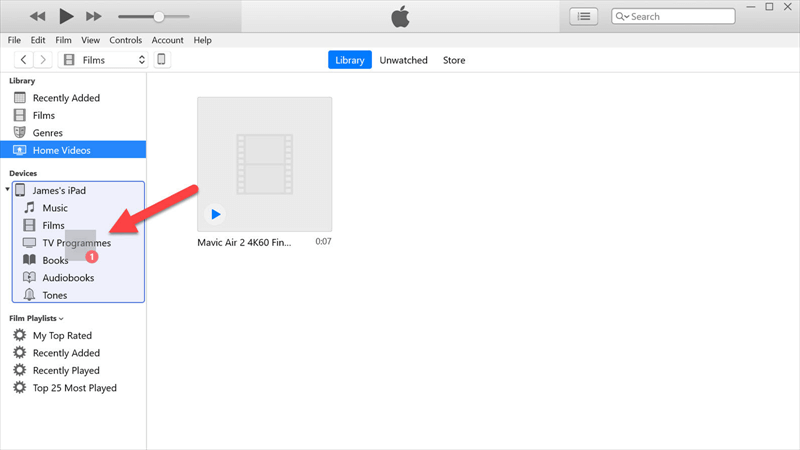Play the Mavic Air 2 4K60 video thumbnail
800x450 pixels.
pos(215,214)
